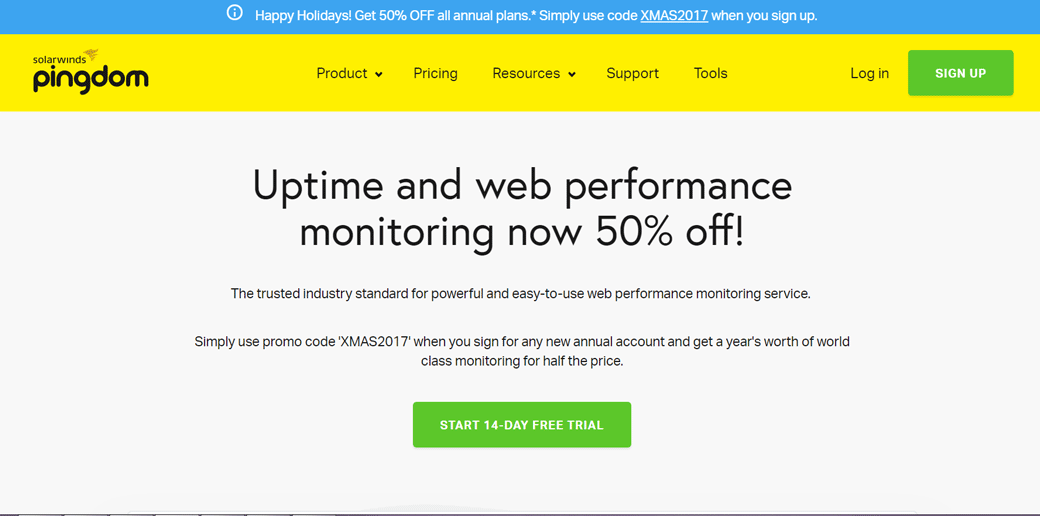Follow the XMAS2017 code link in the banner

(674, 15)
